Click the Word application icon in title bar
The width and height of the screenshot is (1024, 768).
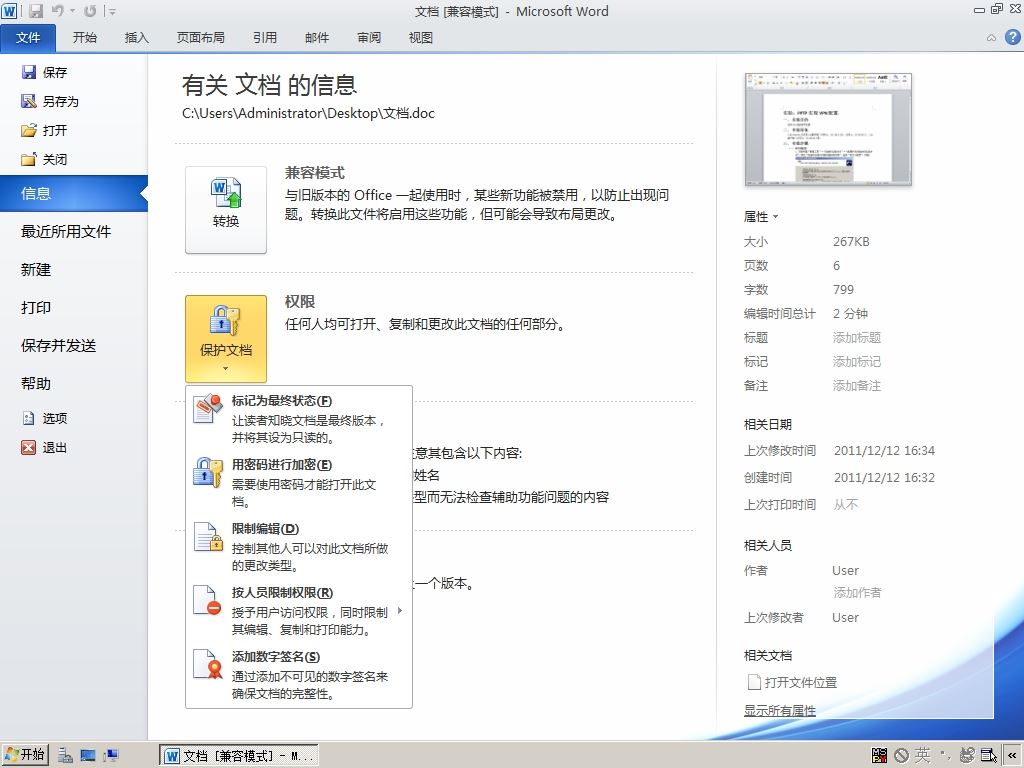9,10
